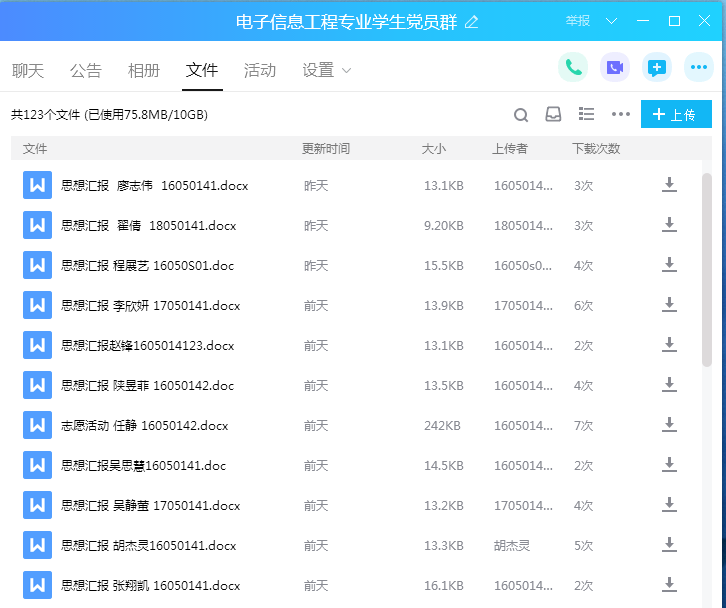This screenshot has height=608, width=726.
Task: Click the search files magnifier icon
Action: 521,115
